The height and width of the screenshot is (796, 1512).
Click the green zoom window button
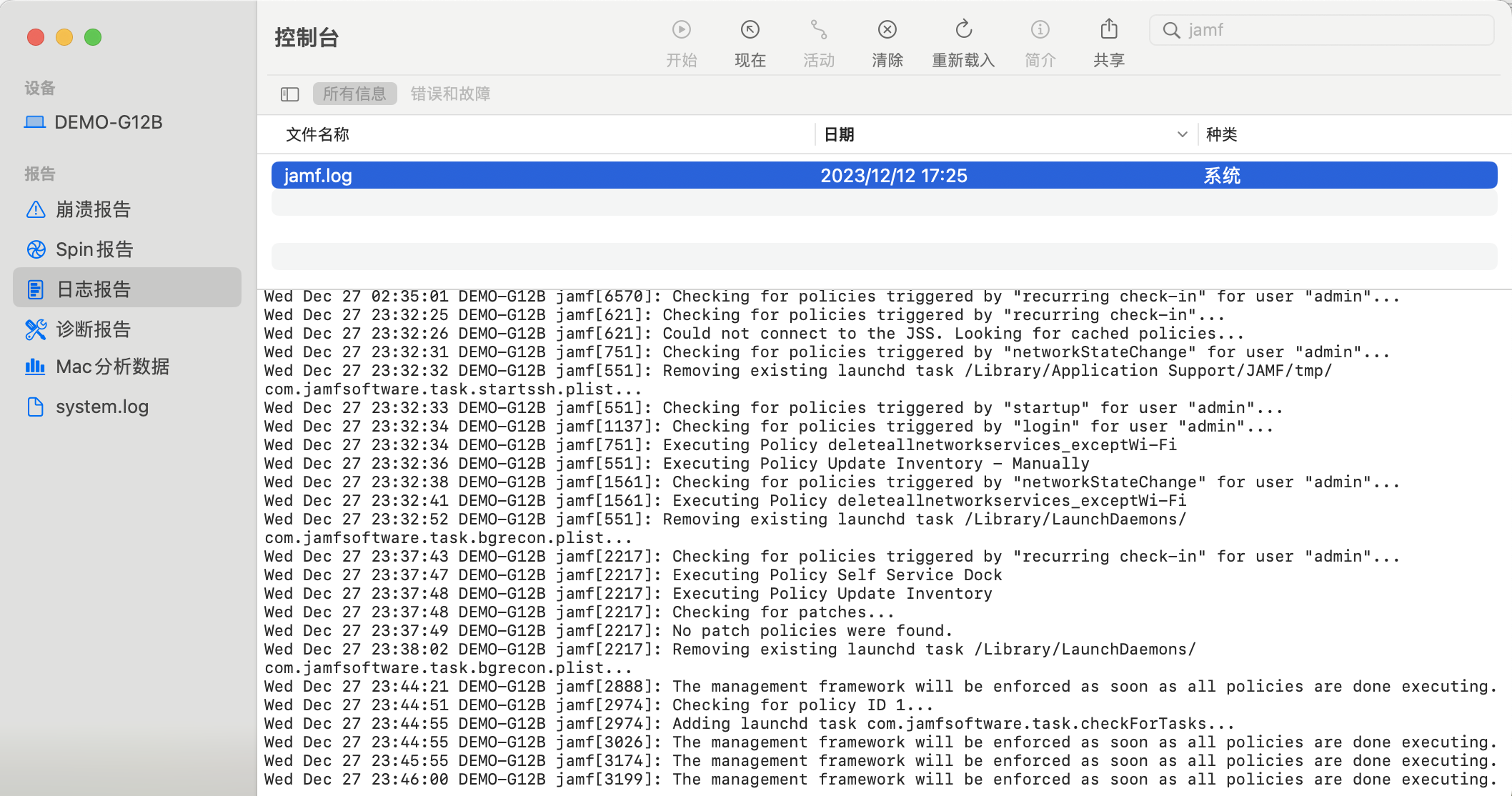coord(93,37)
